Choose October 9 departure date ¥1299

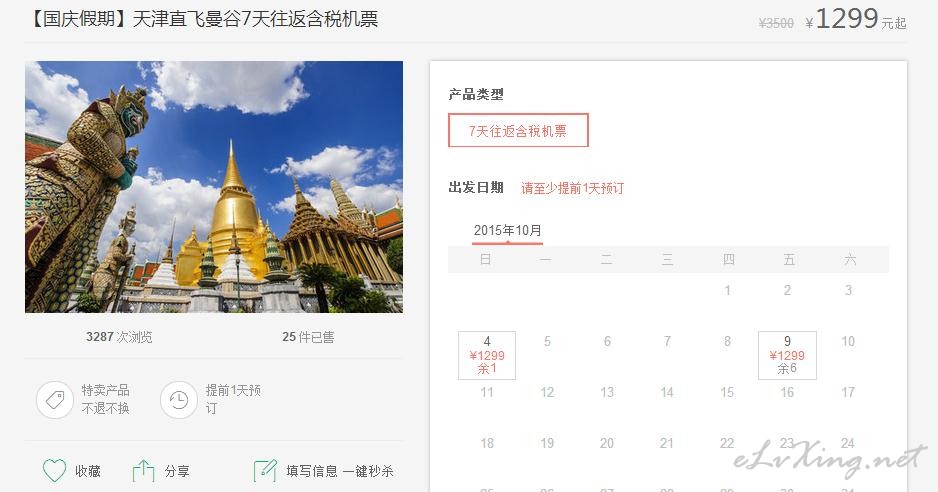pos(787,355)
